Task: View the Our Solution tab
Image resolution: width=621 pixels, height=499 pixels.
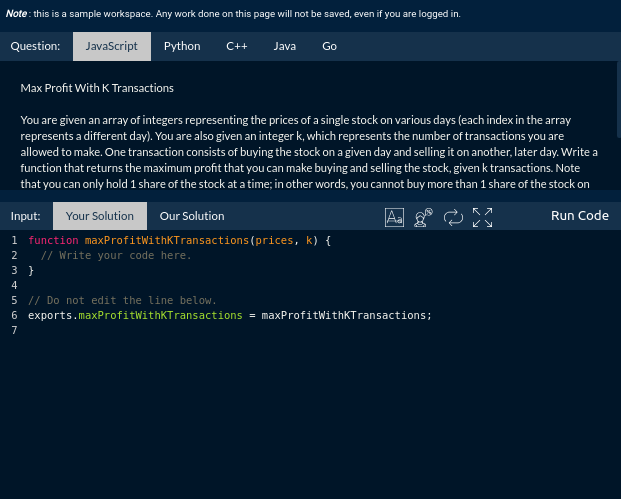Action: click(x=192, y=216)
